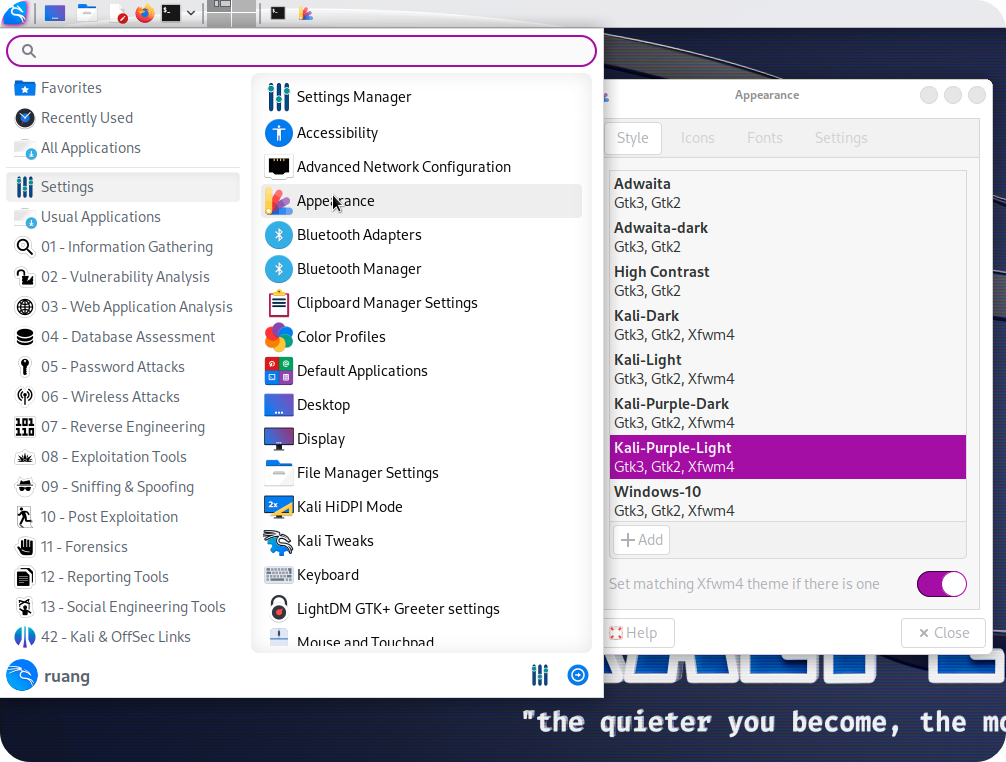
Task: Open Desktop settings entry
Action: click(422, 405)
